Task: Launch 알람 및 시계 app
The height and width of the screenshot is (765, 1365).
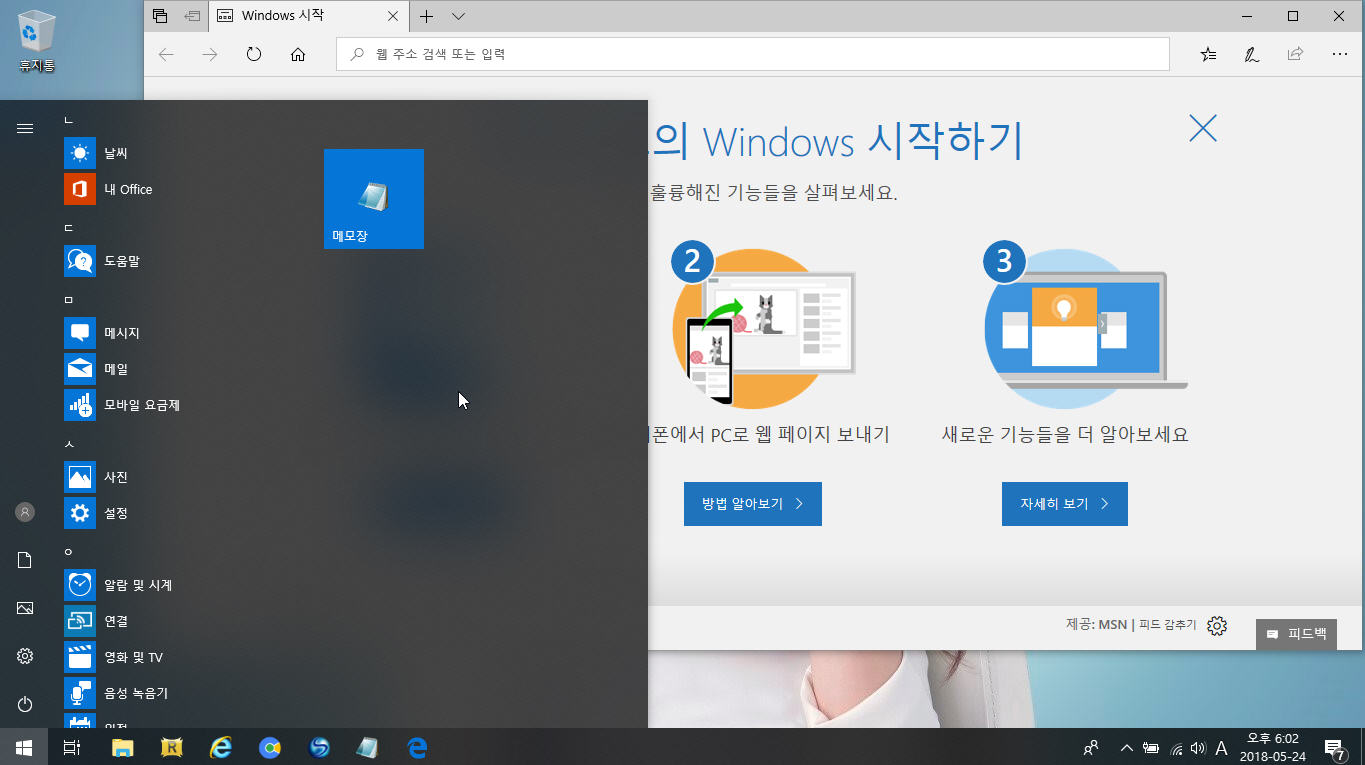Action: click(80, 585)
